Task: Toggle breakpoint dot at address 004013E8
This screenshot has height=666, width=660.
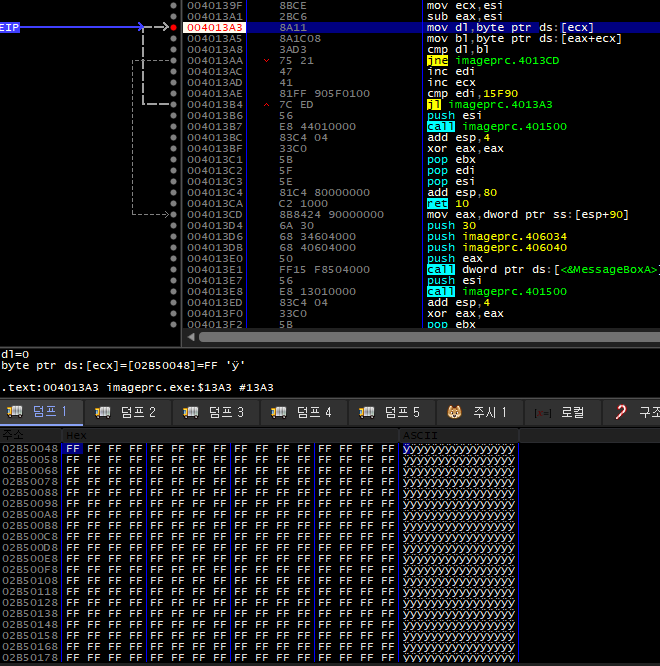Action: 173,292
